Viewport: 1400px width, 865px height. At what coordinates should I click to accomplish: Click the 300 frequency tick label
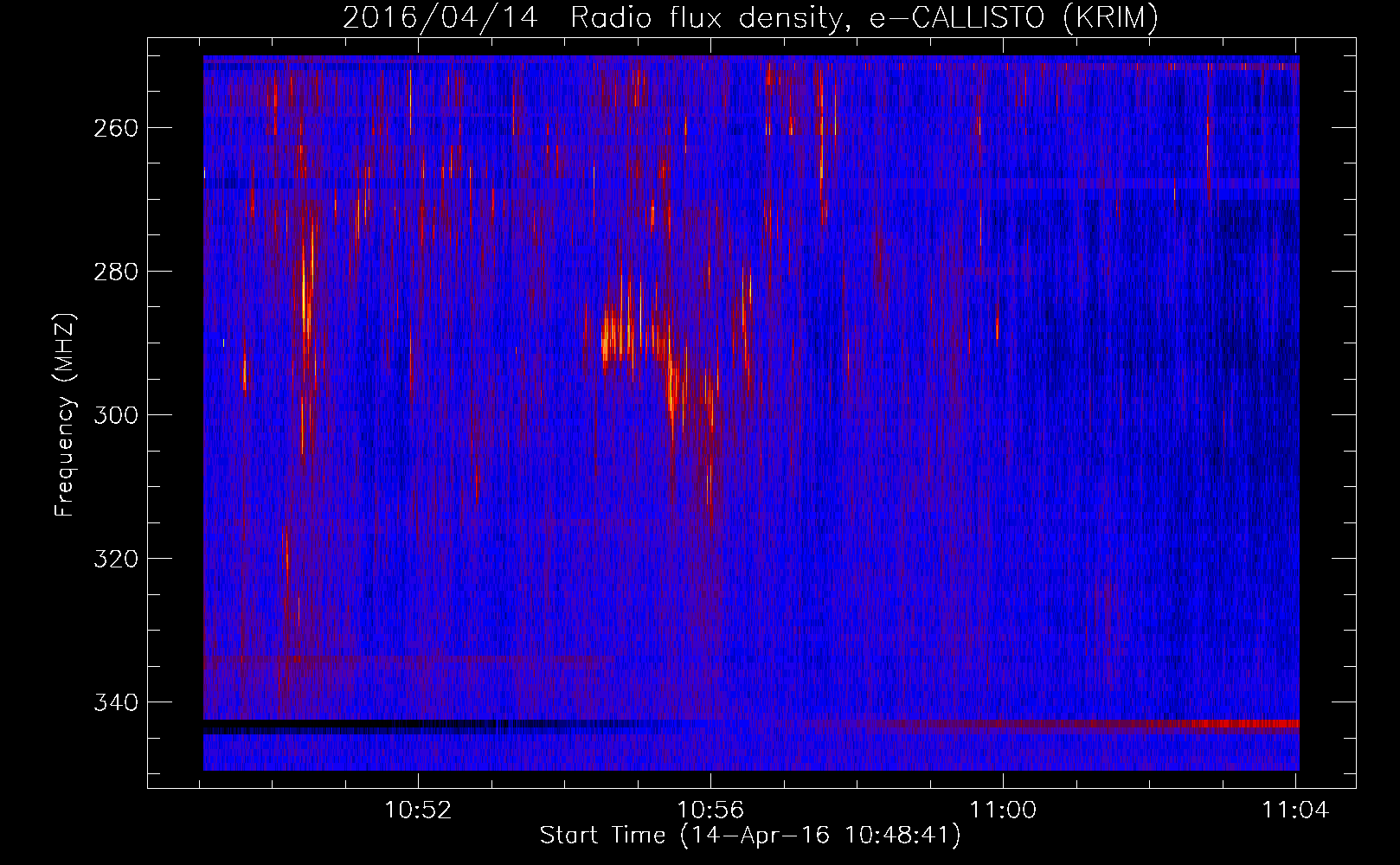click(116, 415)
